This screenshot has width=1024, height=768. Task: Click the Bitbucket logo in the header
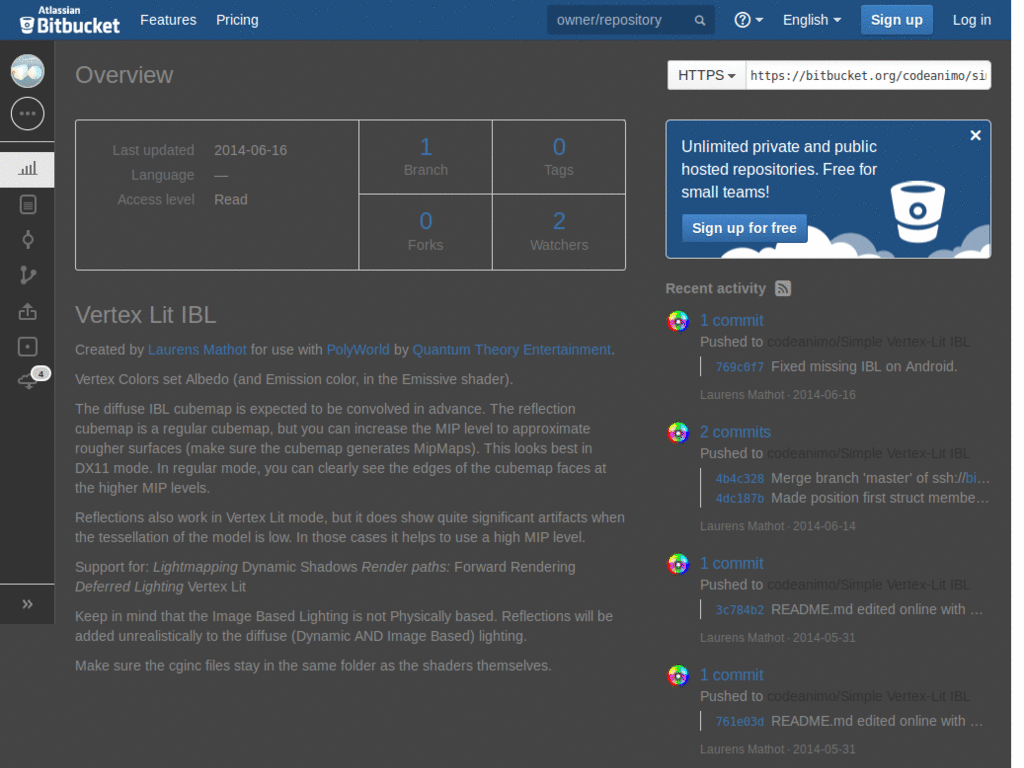click(68, 19)
